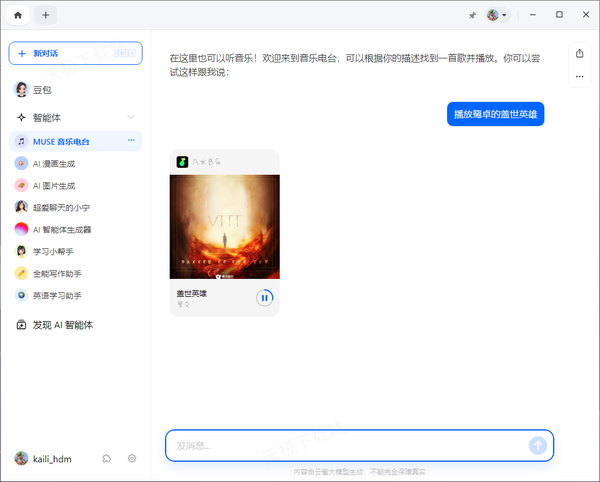Open chat more options ellipsis at right
The height and width of the screenshot is (482, 600).
tap(580, 77)
